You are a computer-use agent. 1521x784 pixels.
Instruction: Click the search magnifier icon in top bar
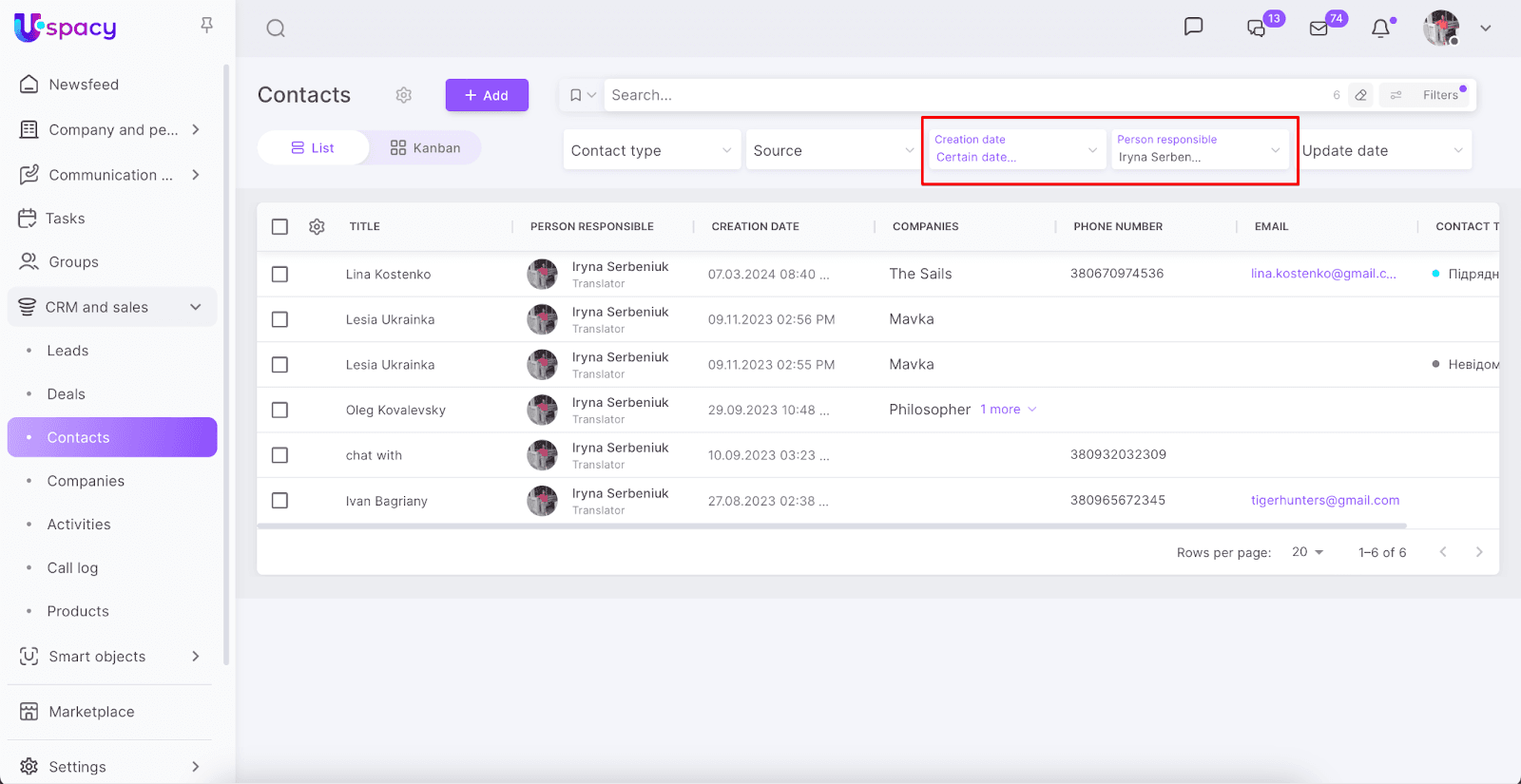click(276, 29)
